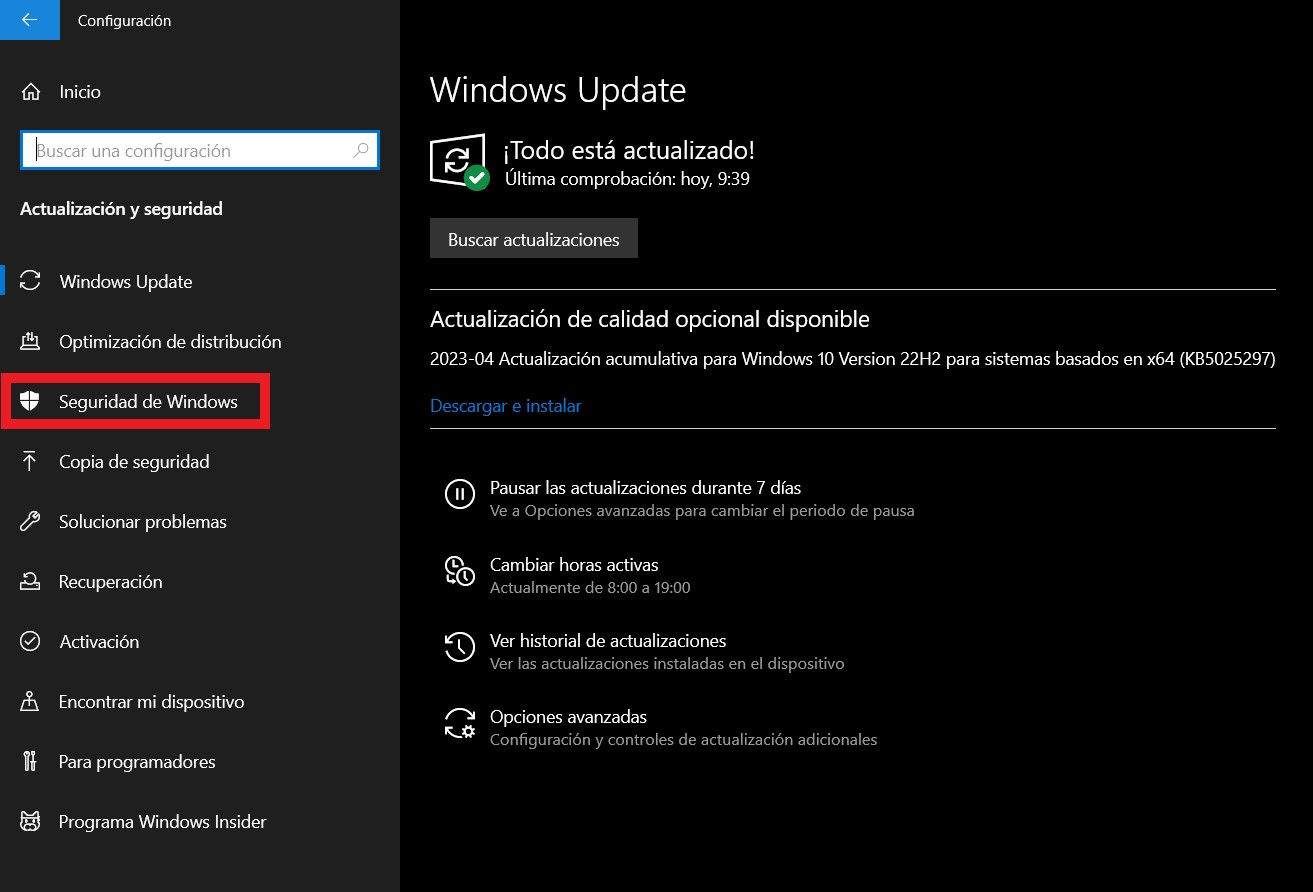Screen dimensions: 1313x892
Task: Open Optimización de distribución section
Action: coord(200,341)
